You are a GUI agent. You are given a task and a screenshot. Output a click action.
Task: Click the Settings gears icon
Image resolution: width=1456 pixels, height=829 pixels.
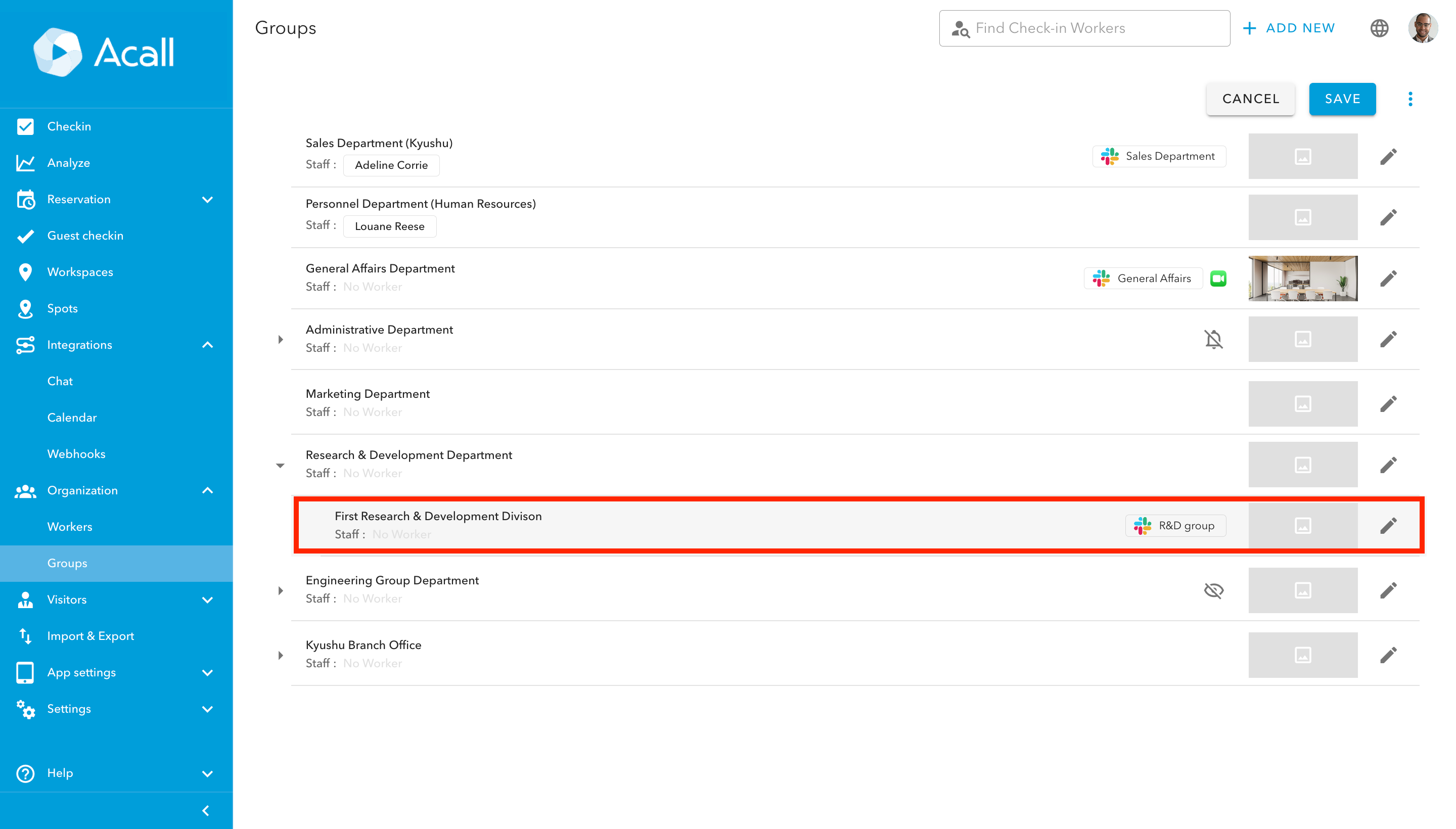coord(25,709)
